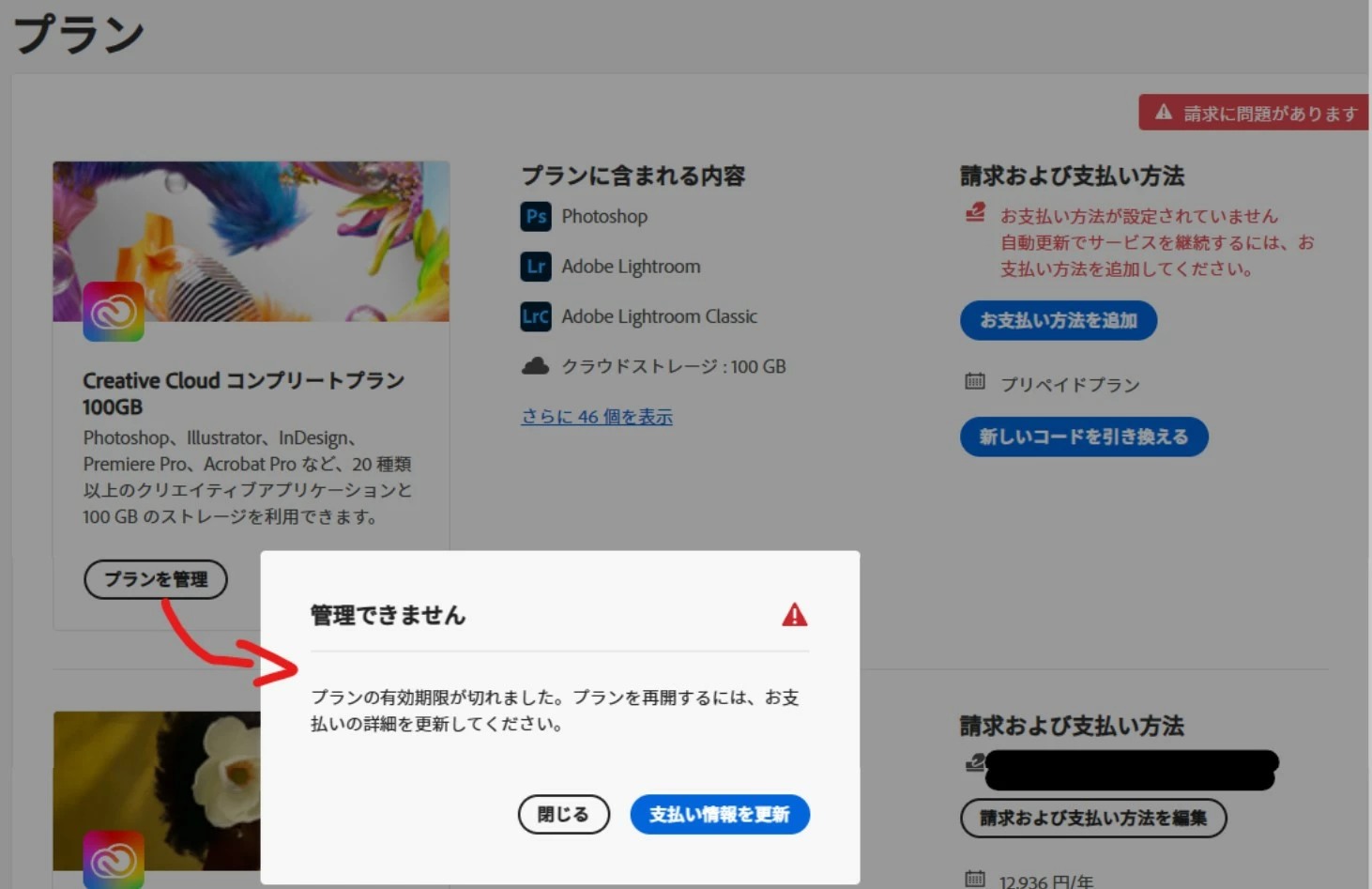
Task: Click the Photoshop Ps icon
Action: (x=536, y=216)
